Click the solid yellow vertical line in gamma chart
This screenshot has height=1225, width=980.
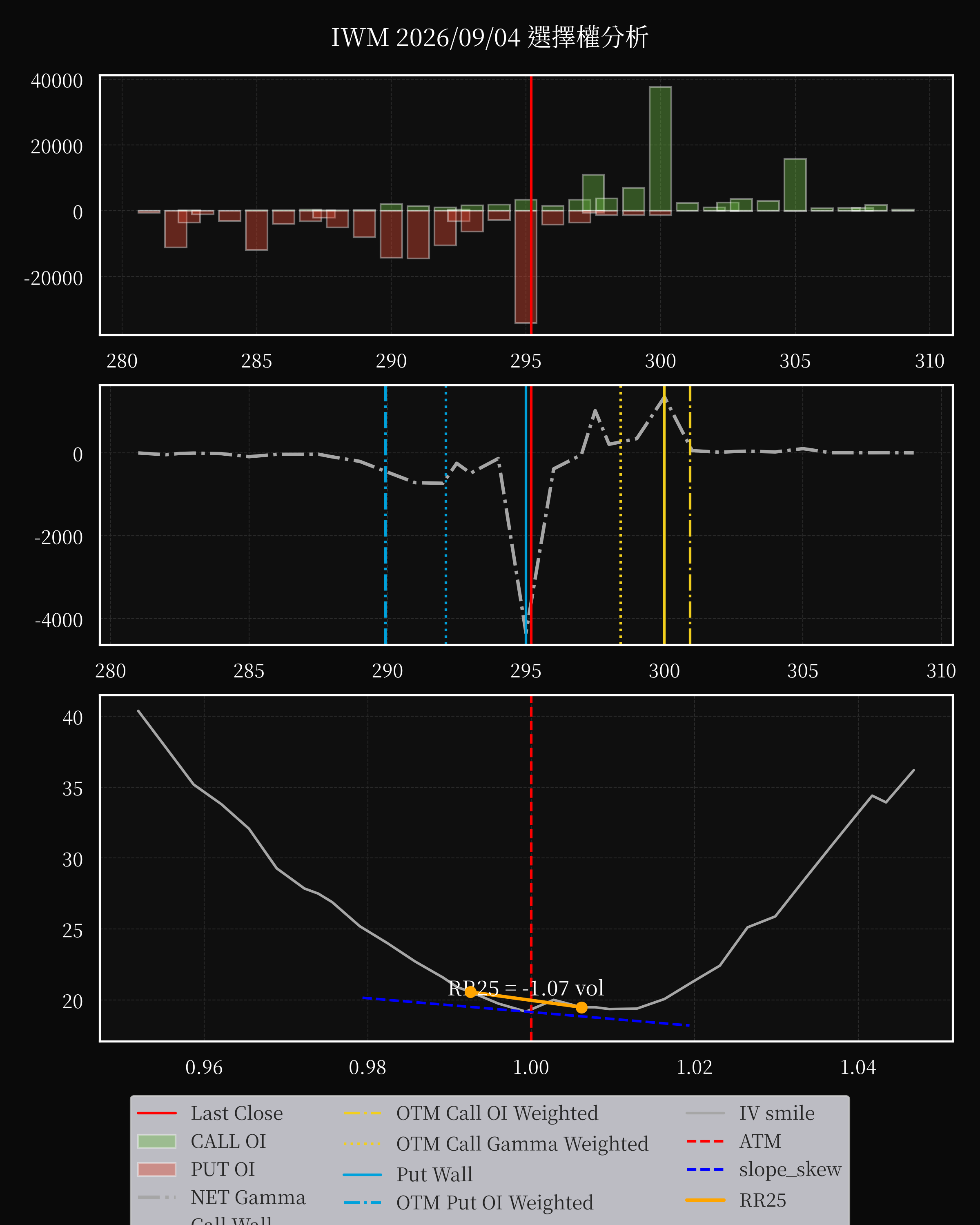coord(664,515)
